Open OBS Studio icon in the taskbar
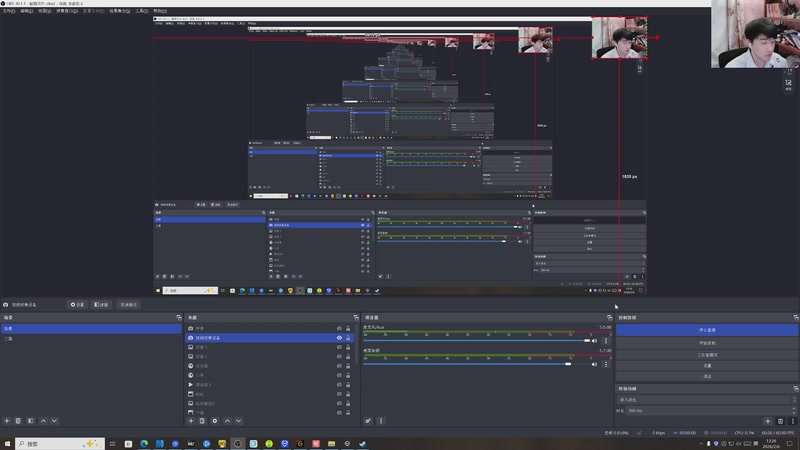The height and width of the screenshot is (450, 800). coord(238,444)
